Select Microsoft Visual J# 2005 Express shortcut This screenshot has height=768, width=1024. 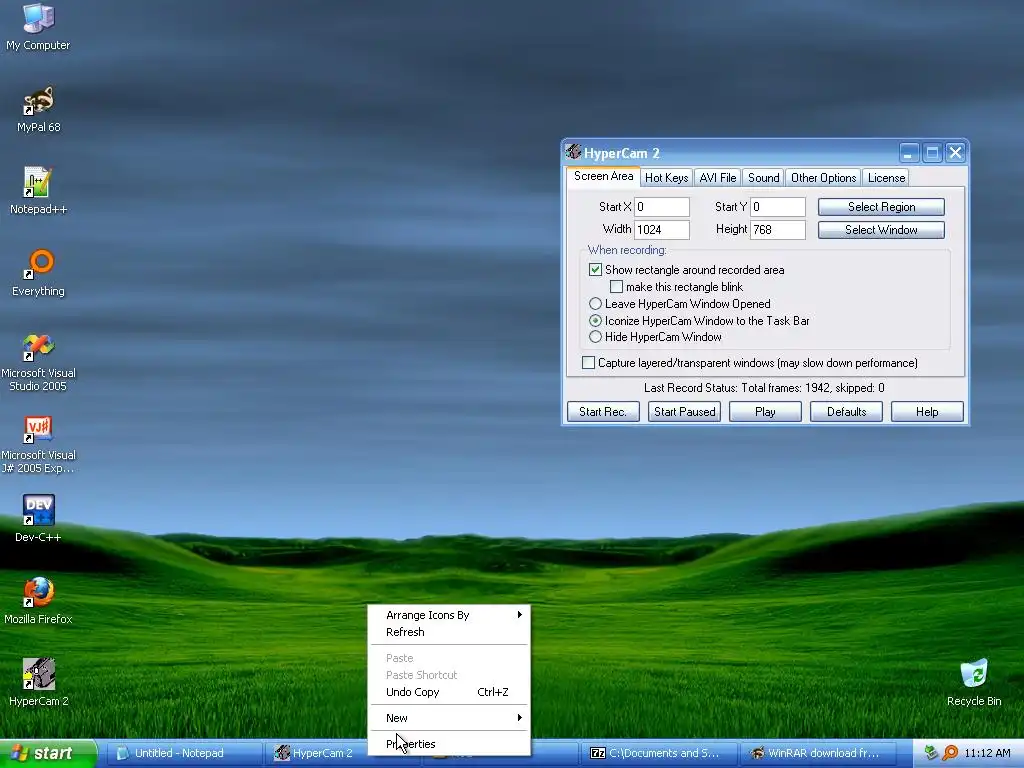click(x=39, y=444)
